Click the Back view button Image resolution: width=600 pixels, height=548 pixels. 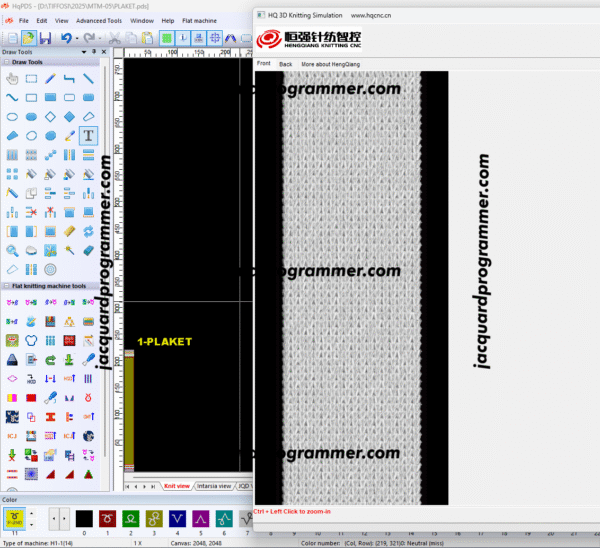286,64
